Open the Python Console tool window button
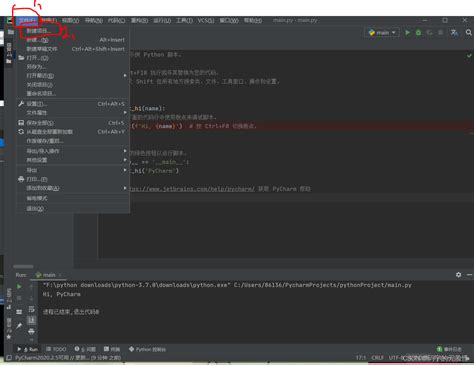Viewport: 474px width, 365px height. tap(147, 349)
